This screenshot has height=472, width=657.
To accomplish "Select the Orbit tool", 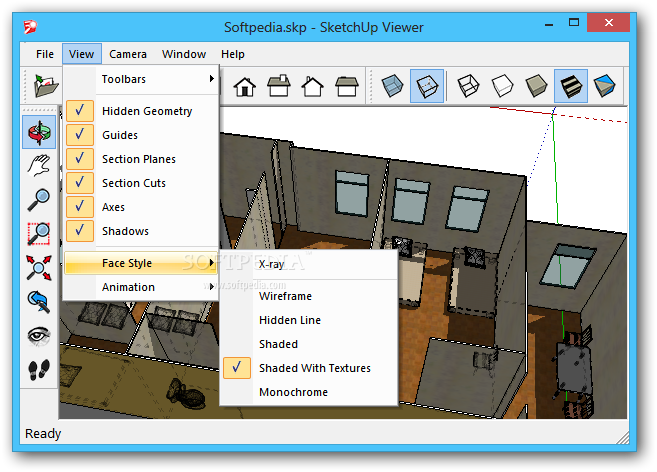I will click(39, 132).
